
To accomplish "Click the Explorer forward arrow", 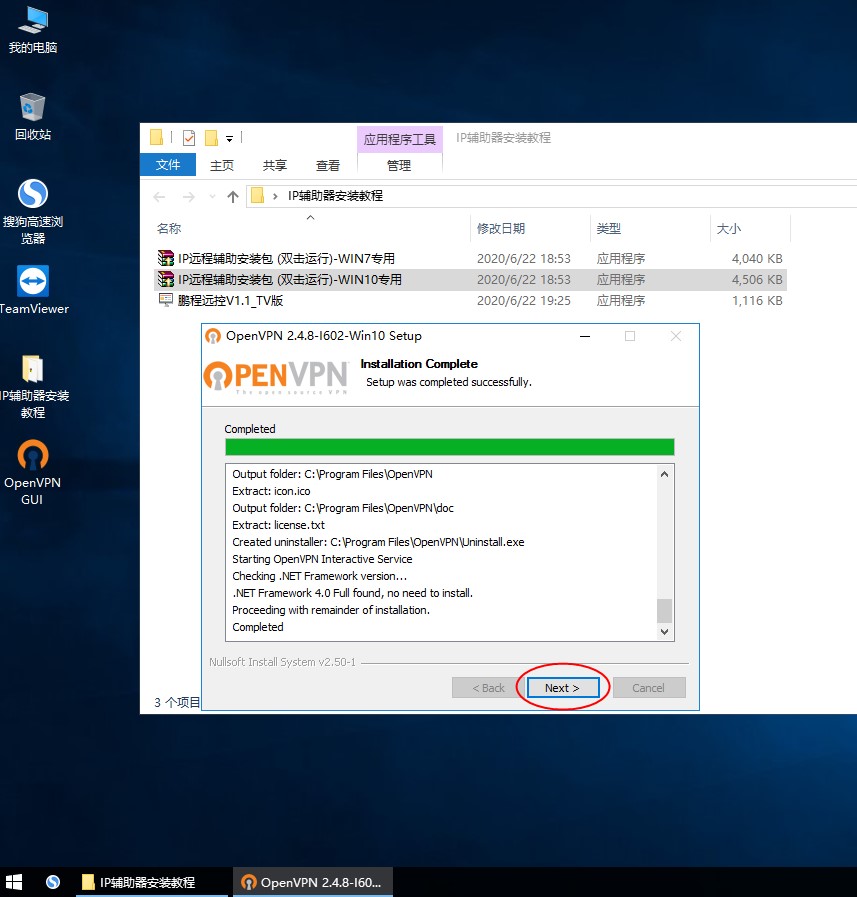I will tap(188, 197).
